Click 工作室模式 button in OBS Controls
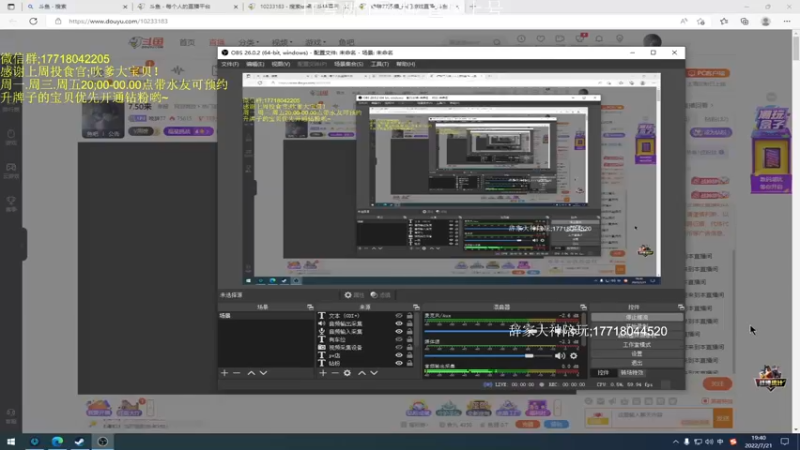800x450 pixels. [x=637, y=345]
